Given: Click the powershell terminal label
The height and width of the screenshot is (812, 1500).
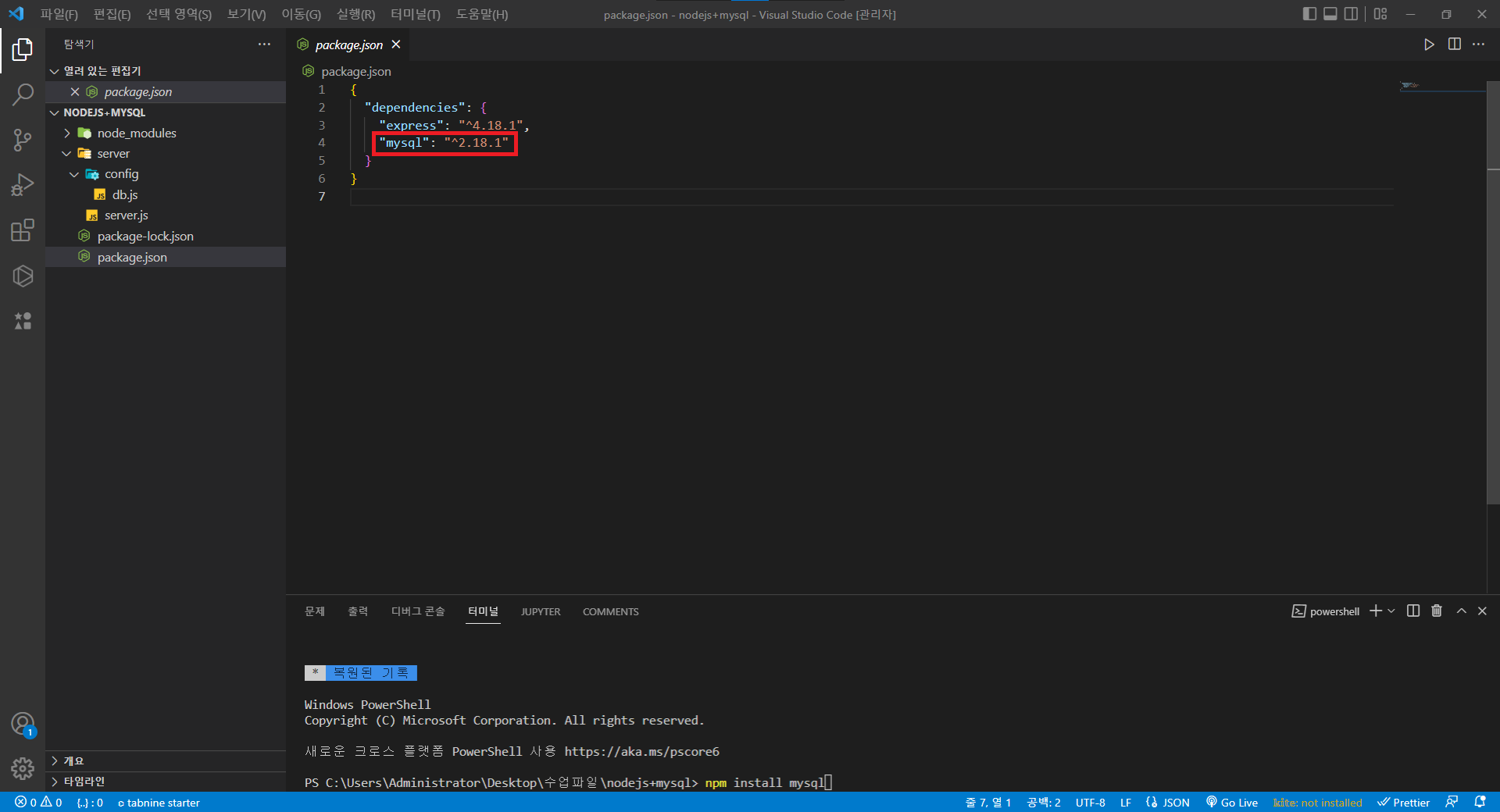Looking at the screenshot, I should tap(1326, 611).
